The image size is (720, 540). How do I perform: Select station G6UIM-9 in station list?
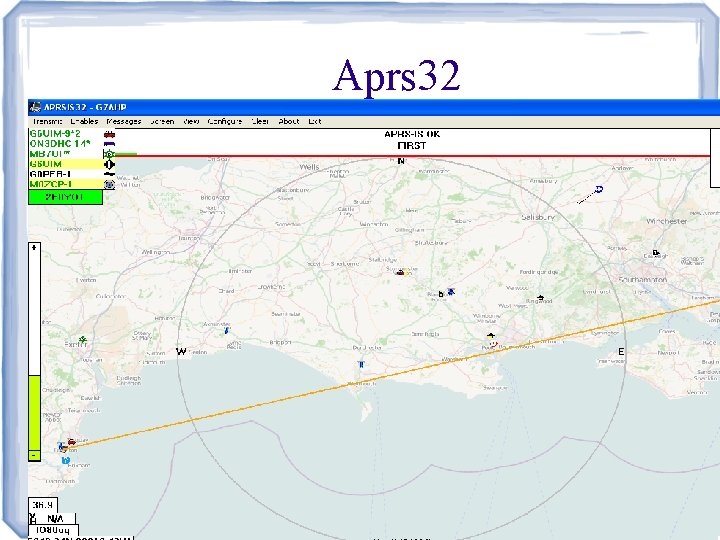(x=65, y=134)
